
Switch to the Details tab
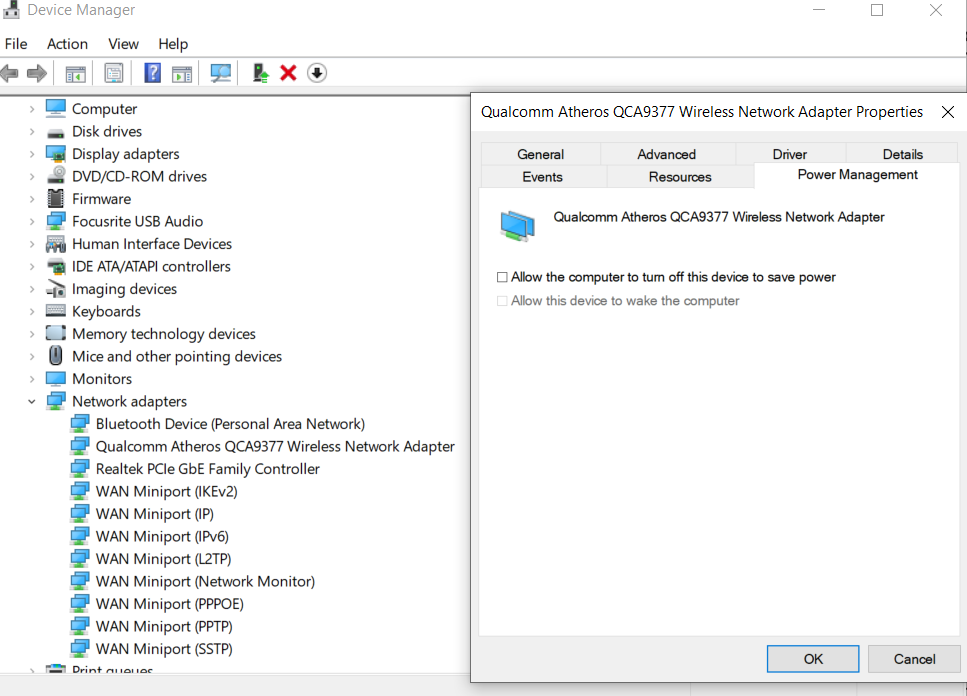pos(902,154)
